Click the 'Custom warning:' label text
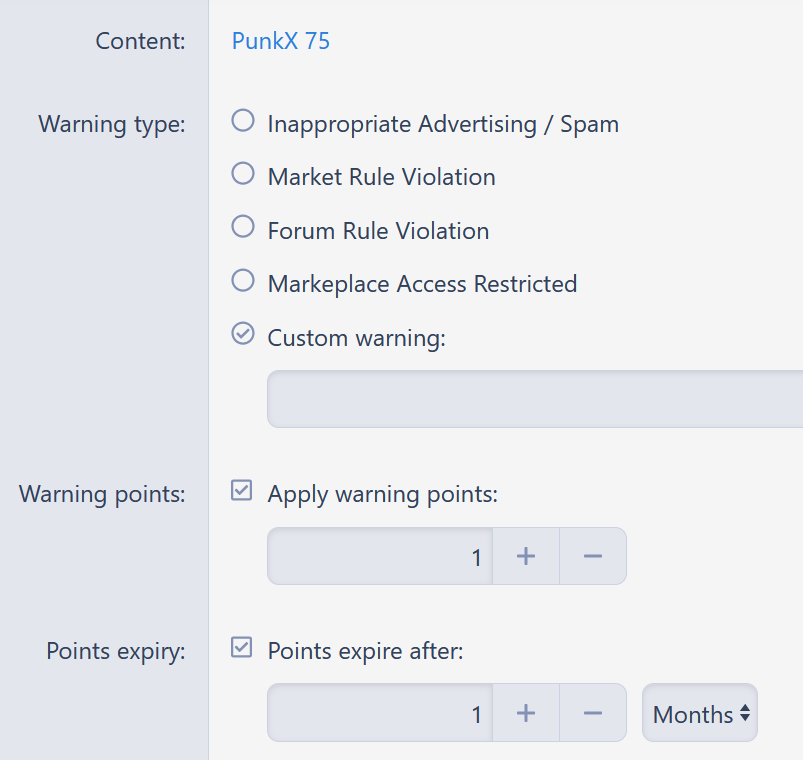Image resolution: width=803 pixels, height=760 pixels. click(356, 339)
